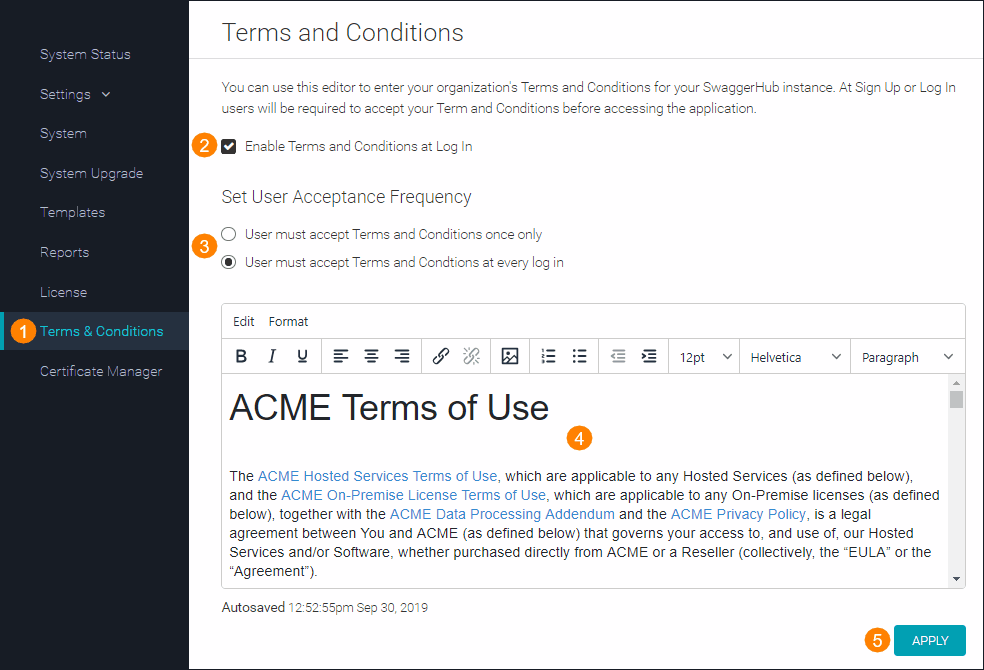The height and width of the screenshot is (670, 984).
Task: Open the Format menu in the editor
Action: pyautogui.click(x=289, y=321)
